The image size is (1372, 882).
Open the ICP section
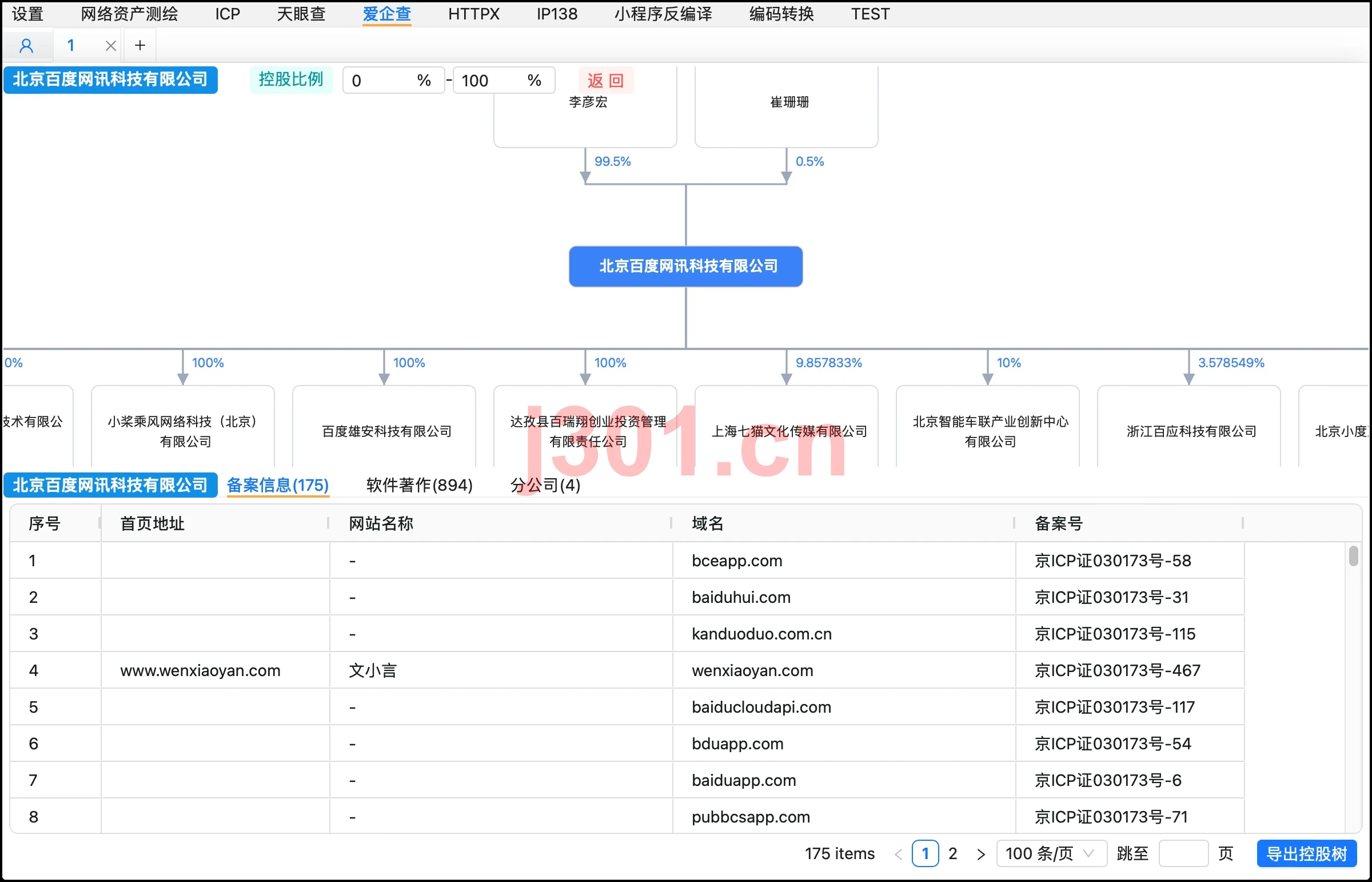[x=228, y=14]
